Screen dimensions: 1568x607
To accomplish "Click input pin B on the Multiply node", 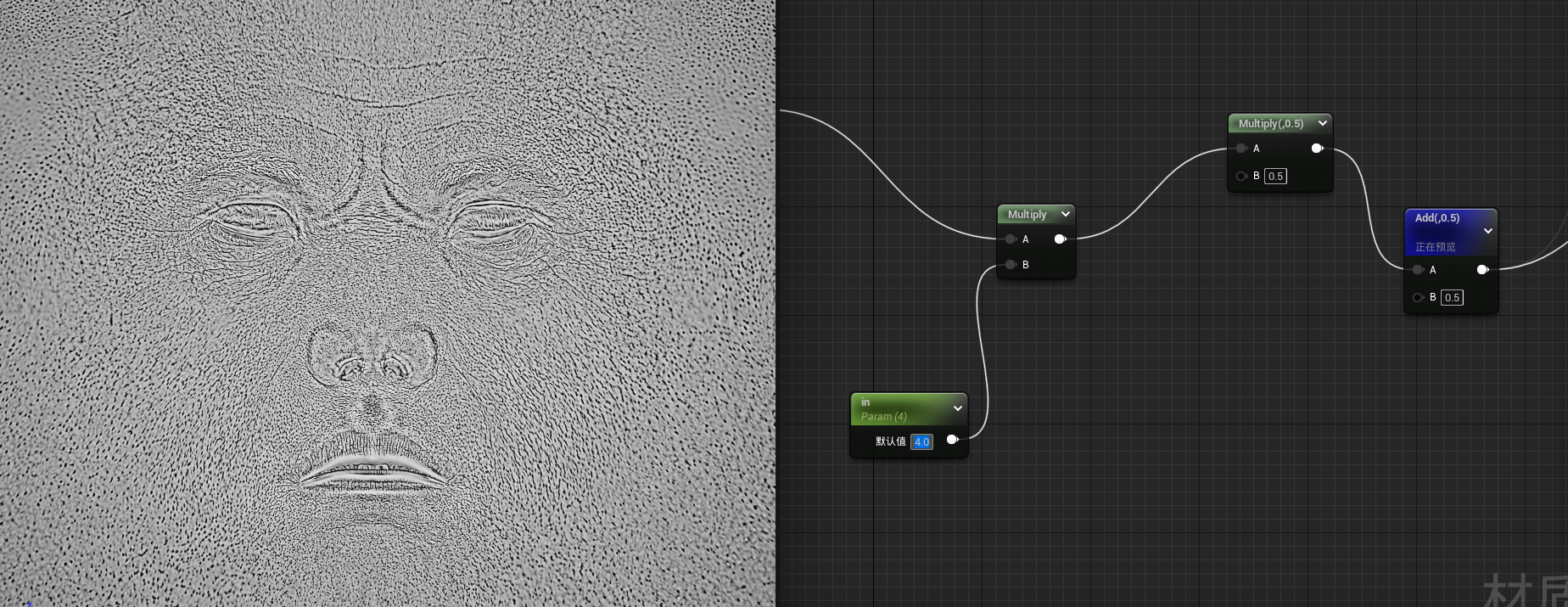I will [x=1011, y=265].
